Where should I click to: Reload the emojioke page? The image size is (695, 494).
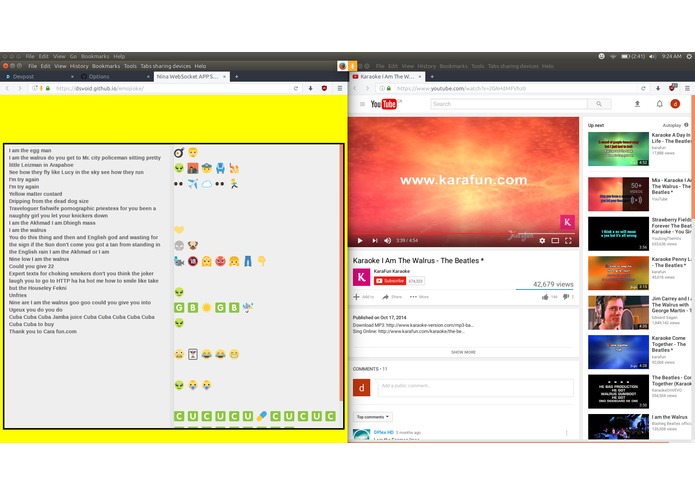click(x=296, y=89)
